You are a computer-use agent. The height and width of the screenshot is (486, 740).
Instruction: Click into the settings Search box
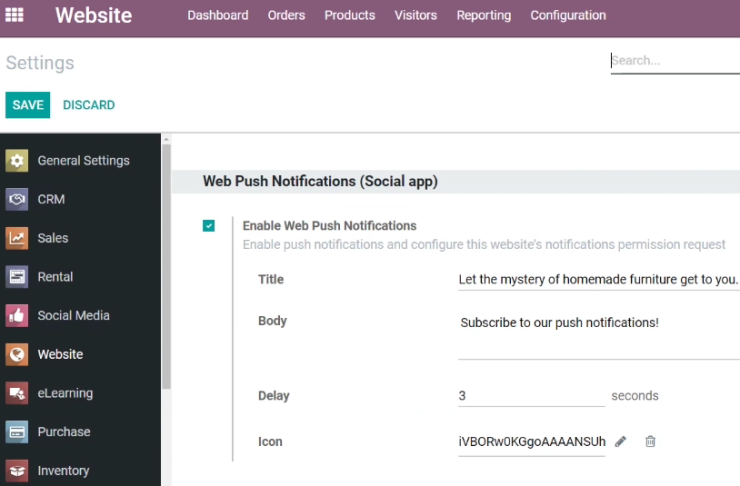click(x=675, y=61)
